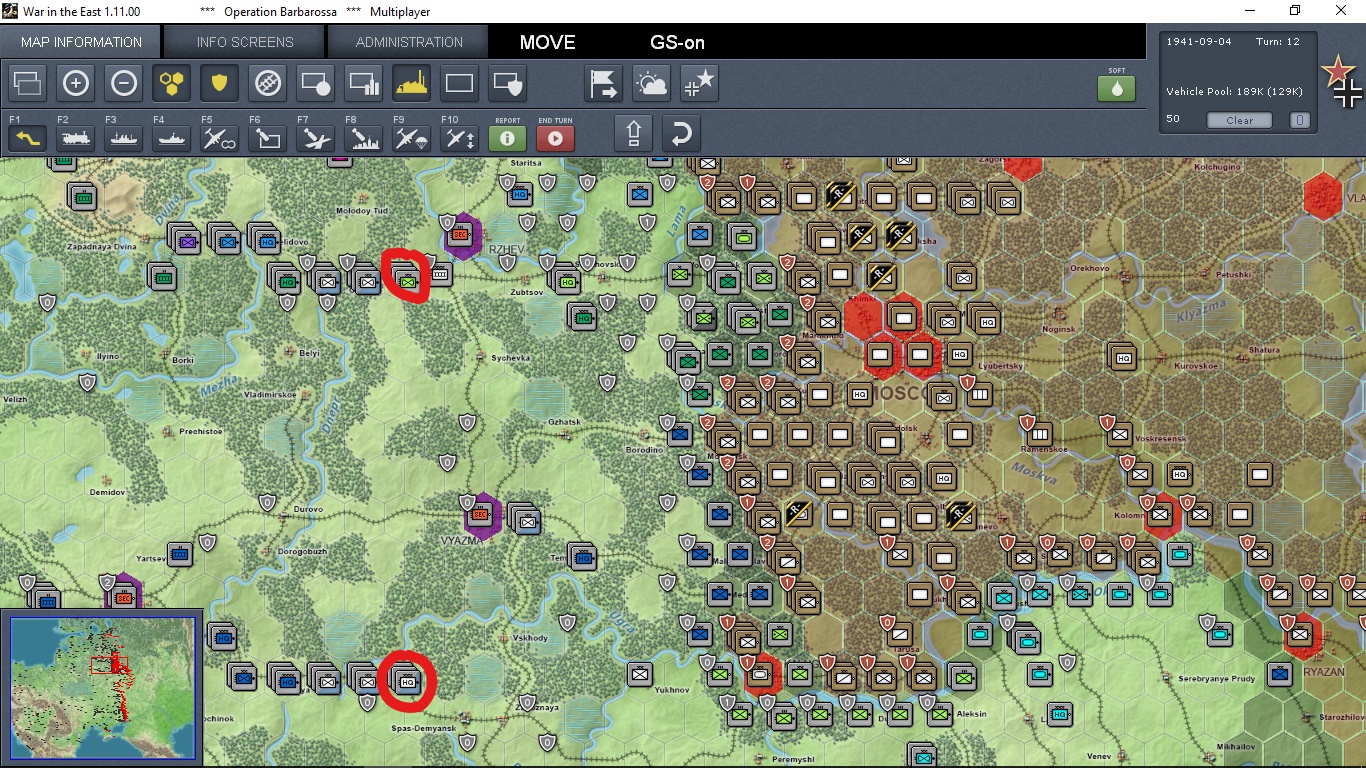Select F4 amphibious ship mode
The height and width of the screenshot is (768, 1366).
pyautogui.click(x=171, y=138)
